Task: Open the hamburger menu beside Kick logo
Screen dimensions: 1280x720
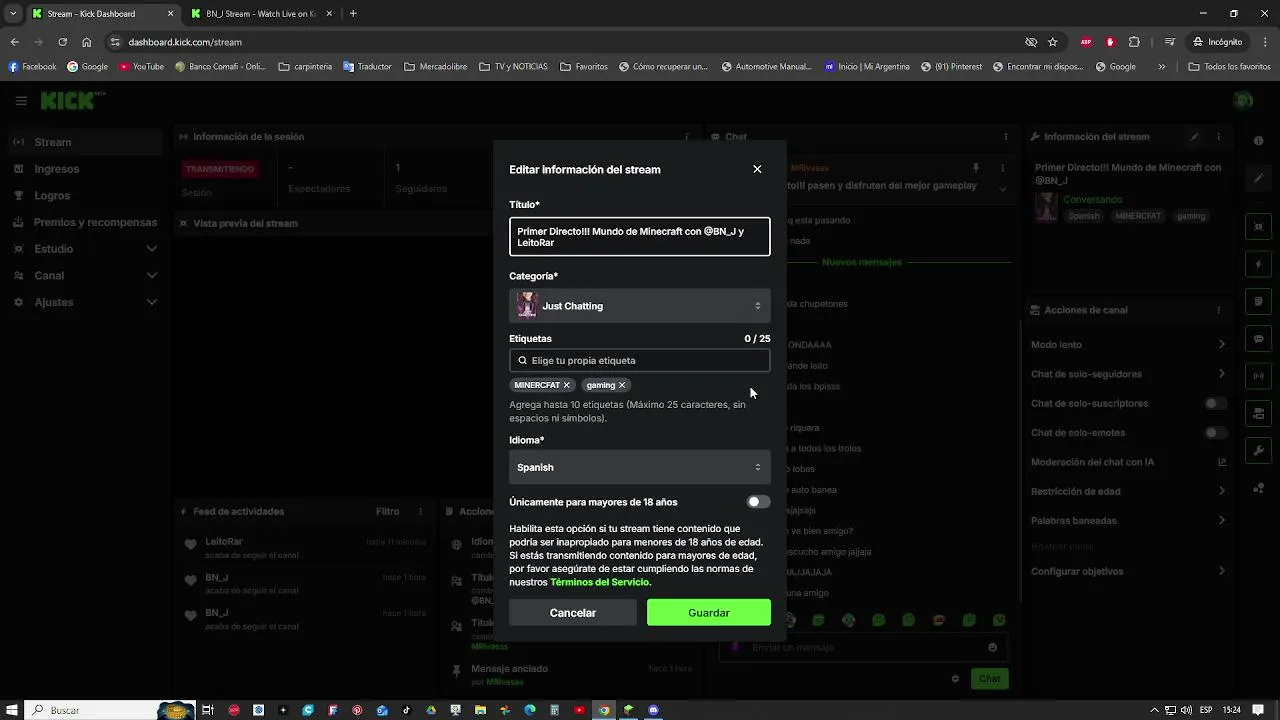Action: (21, 101)
